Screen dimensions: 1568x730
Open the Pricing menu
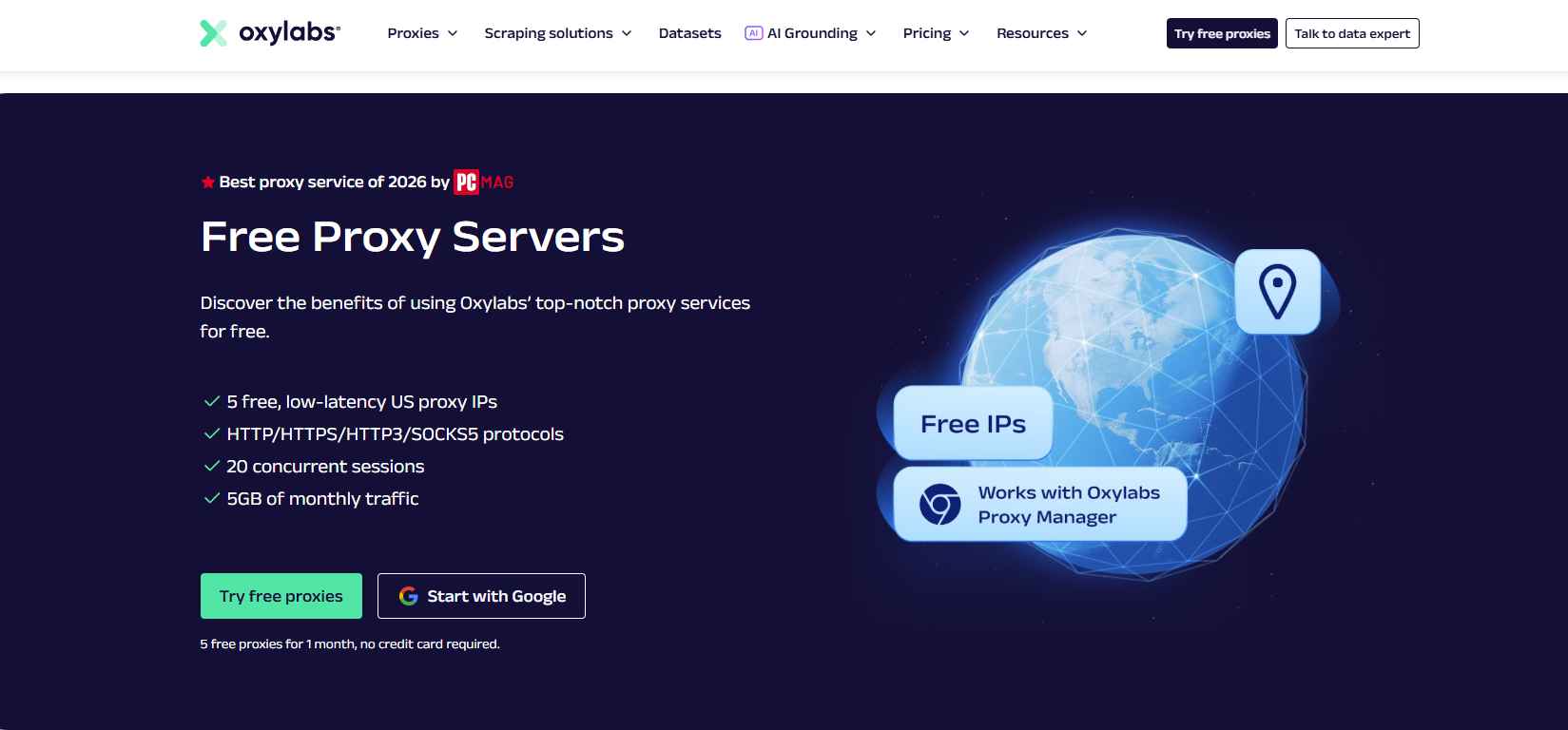point(937,33)
